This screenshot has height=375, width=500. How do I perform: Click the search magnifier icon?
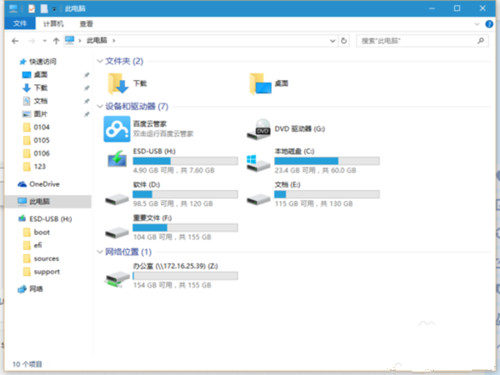tap(481, 41)
